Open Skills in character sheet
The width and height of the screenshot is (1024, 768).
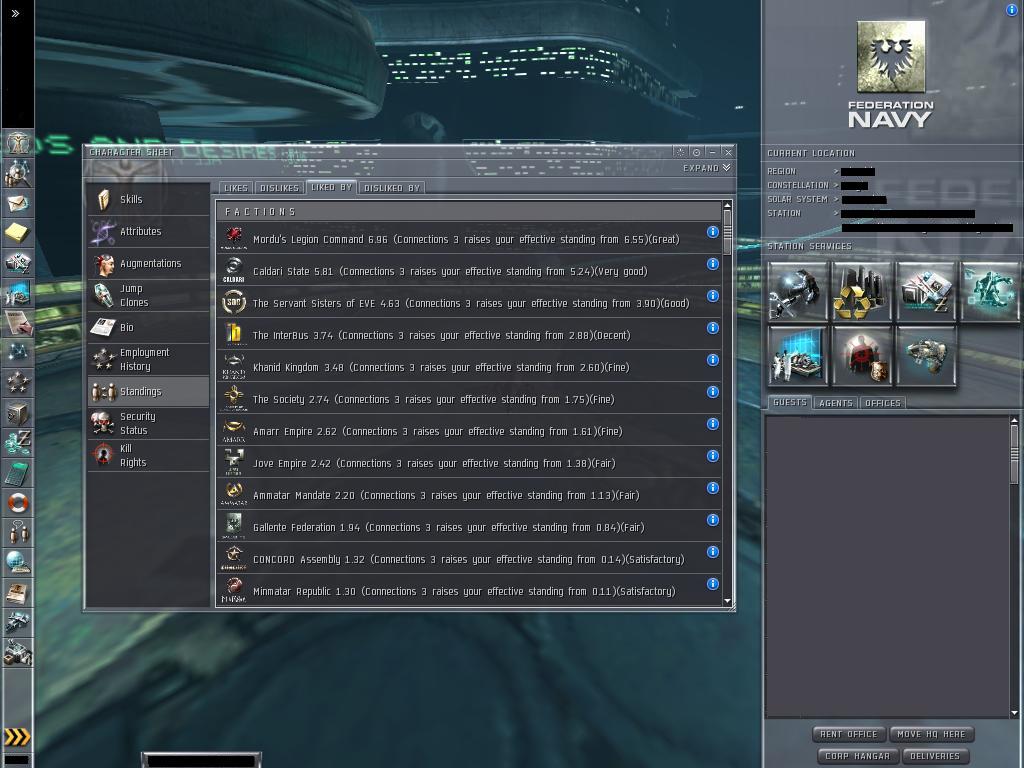[148, 200]
